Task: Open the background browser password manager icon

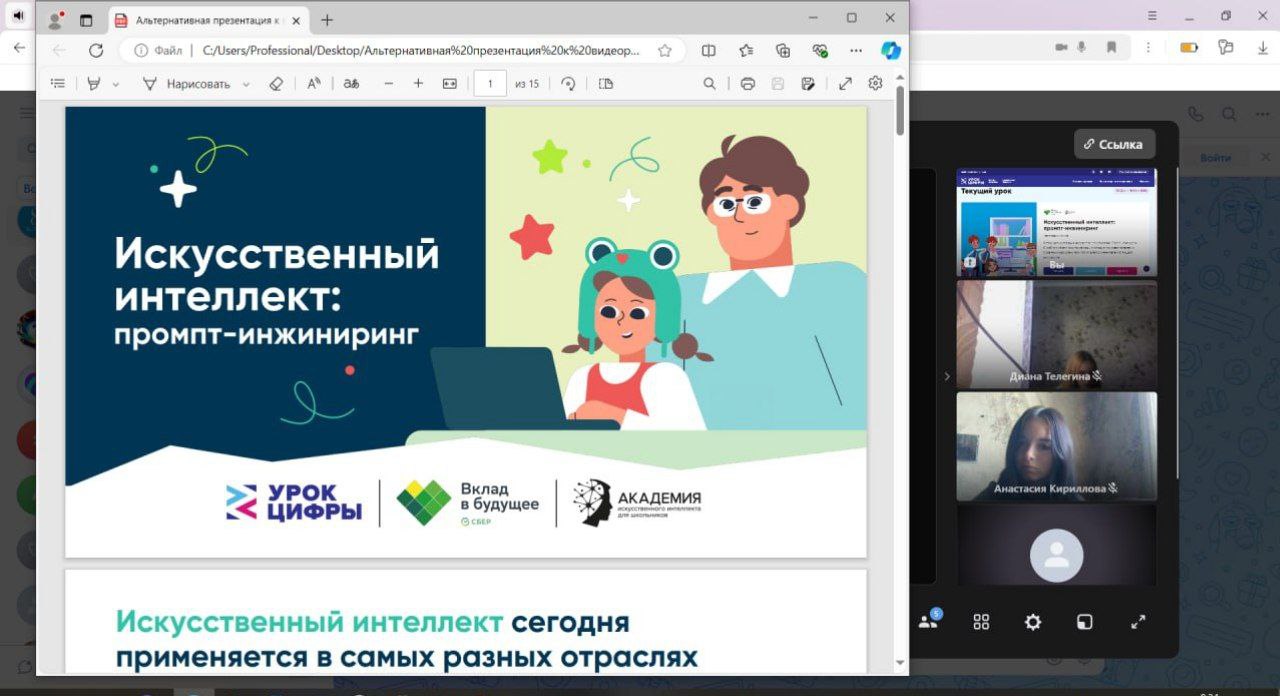Action: click(x=1225, y=47)
